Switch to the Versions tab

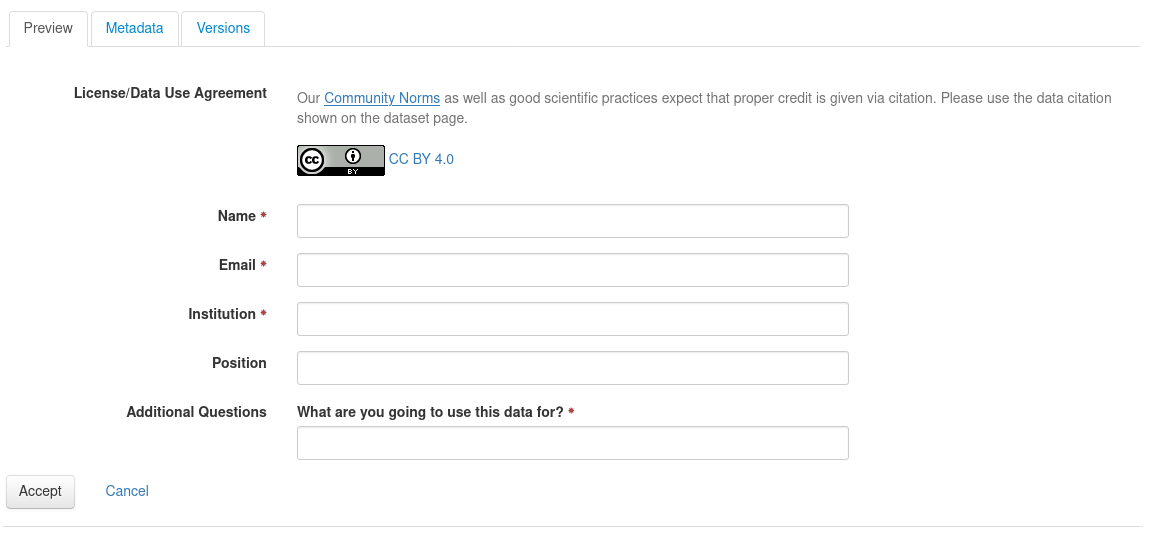223,28
